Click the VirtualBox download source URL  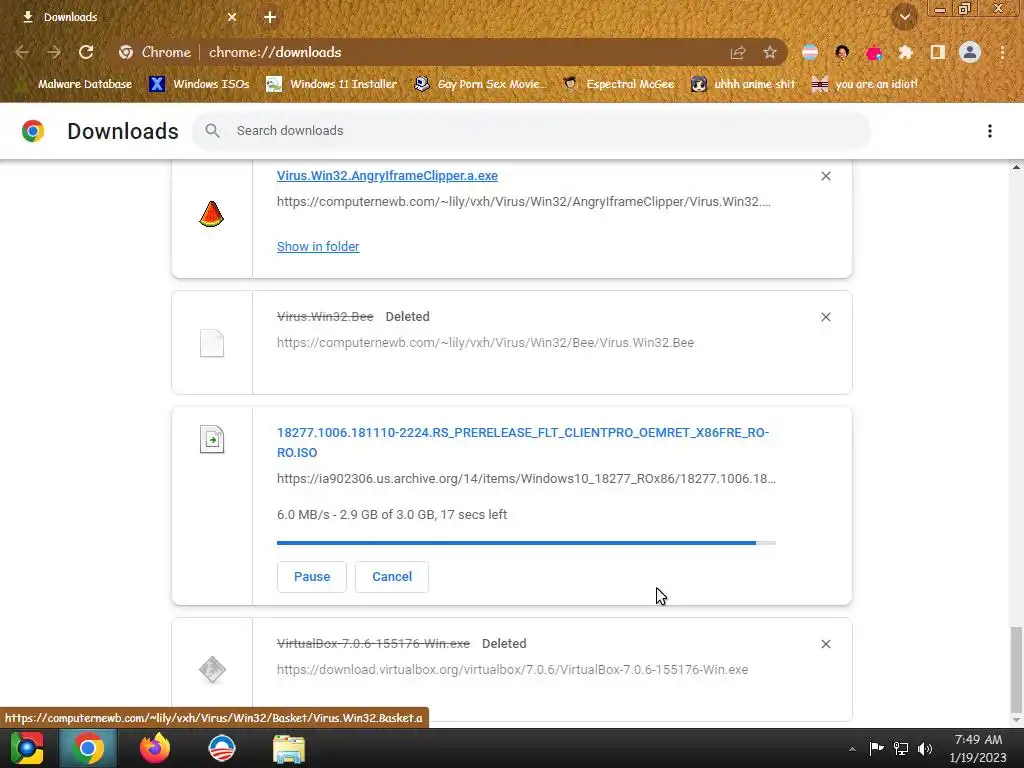(513, 669)
